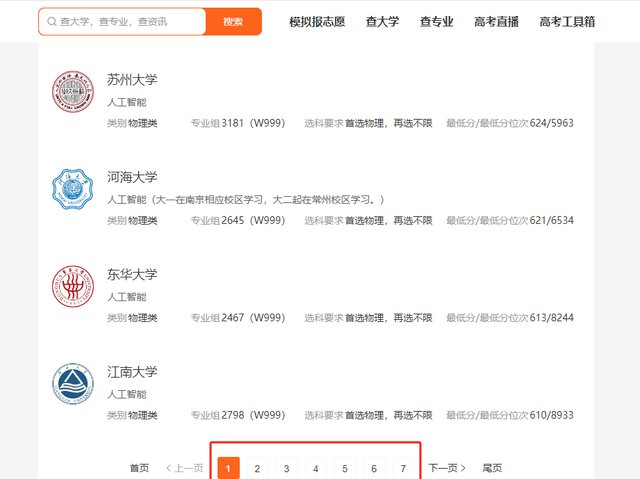Click score value 613/8244
Screen dimensions: 640x479
(x=551, y=318)
